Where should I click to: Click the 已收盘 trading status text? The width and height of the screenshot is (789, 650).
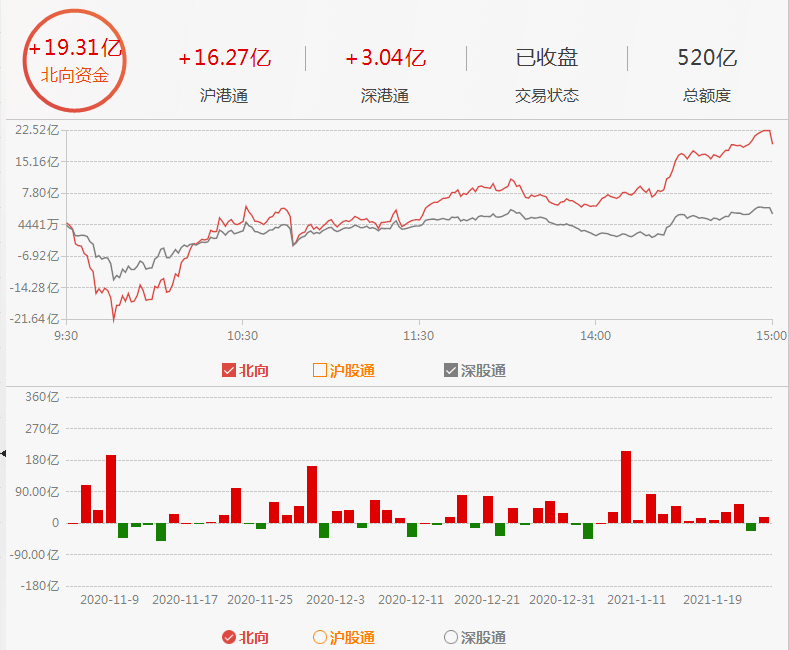click(547, 58)
